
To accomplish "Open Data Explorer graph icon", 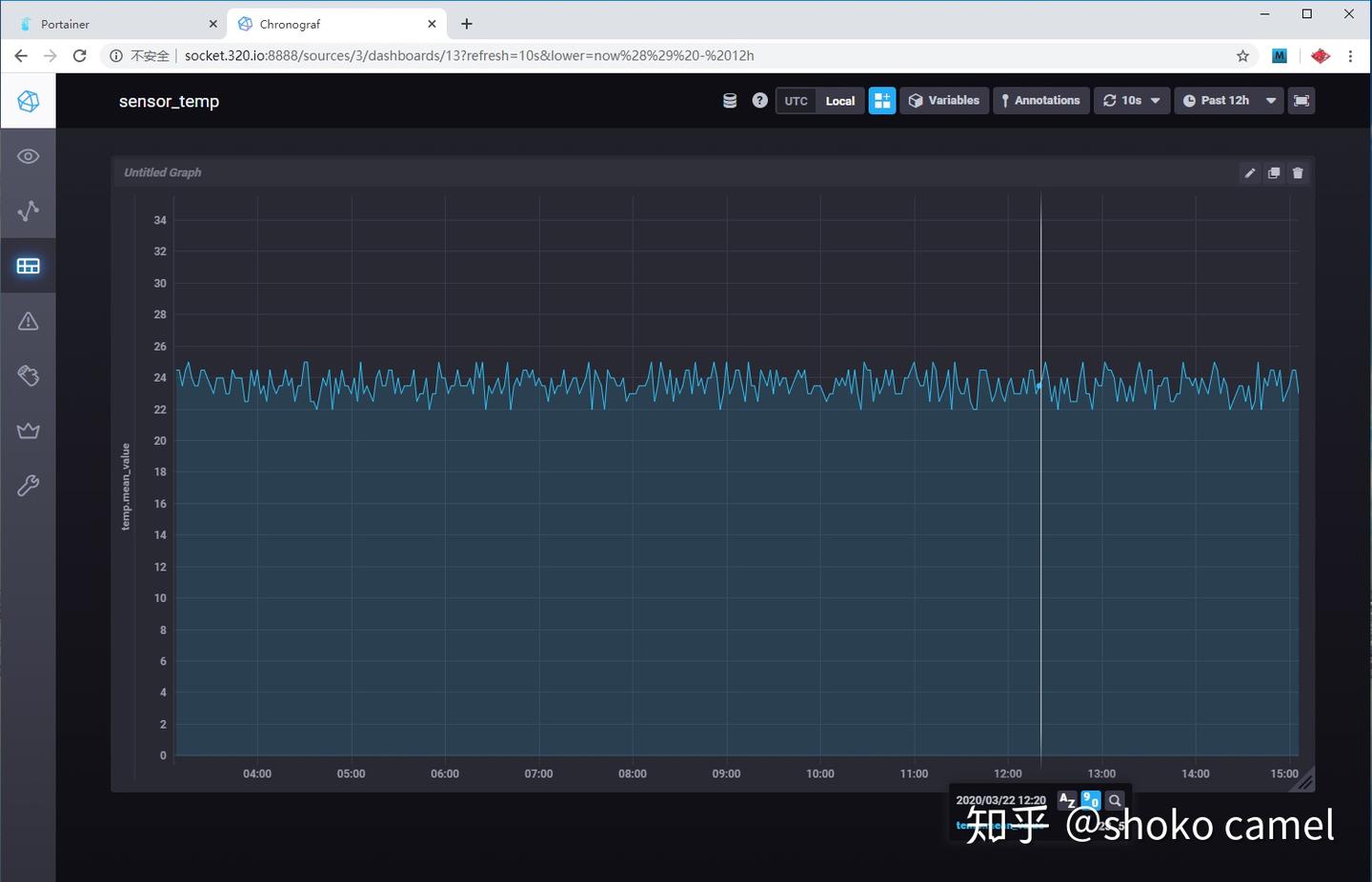I will click(29, 210).
